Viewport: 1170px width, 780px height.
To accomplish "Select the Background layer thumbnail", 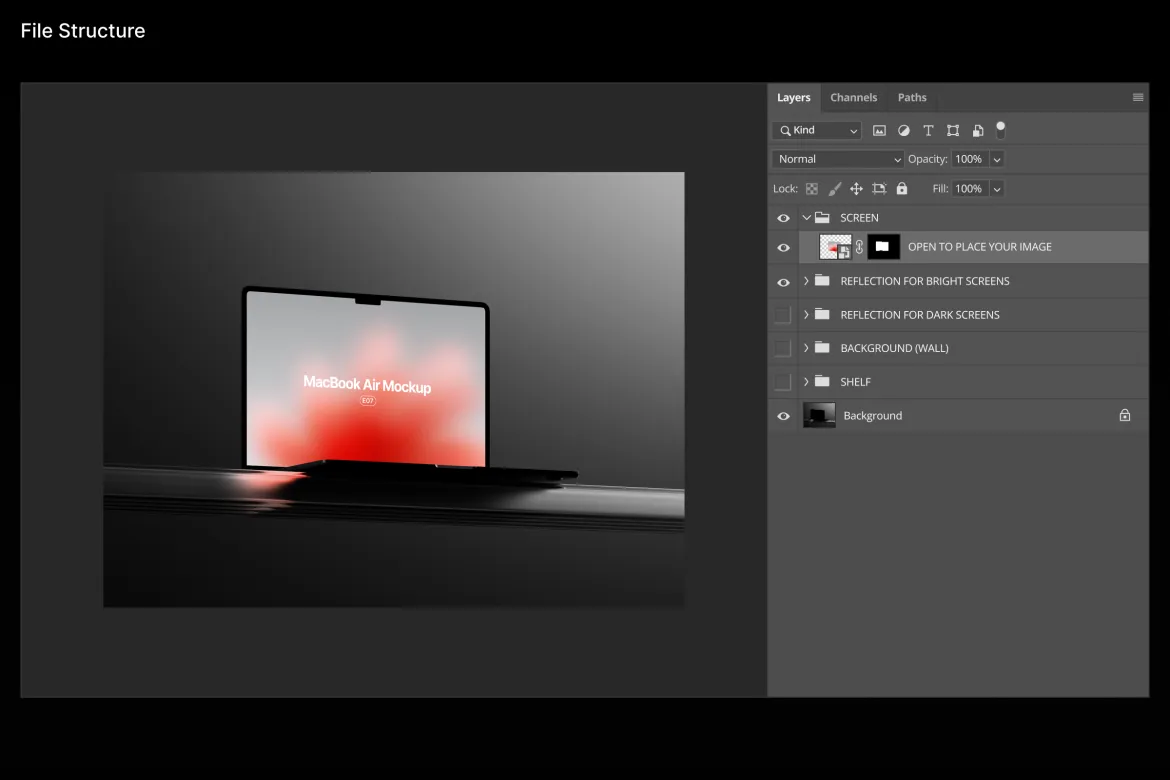I will [x=819, y=416].
